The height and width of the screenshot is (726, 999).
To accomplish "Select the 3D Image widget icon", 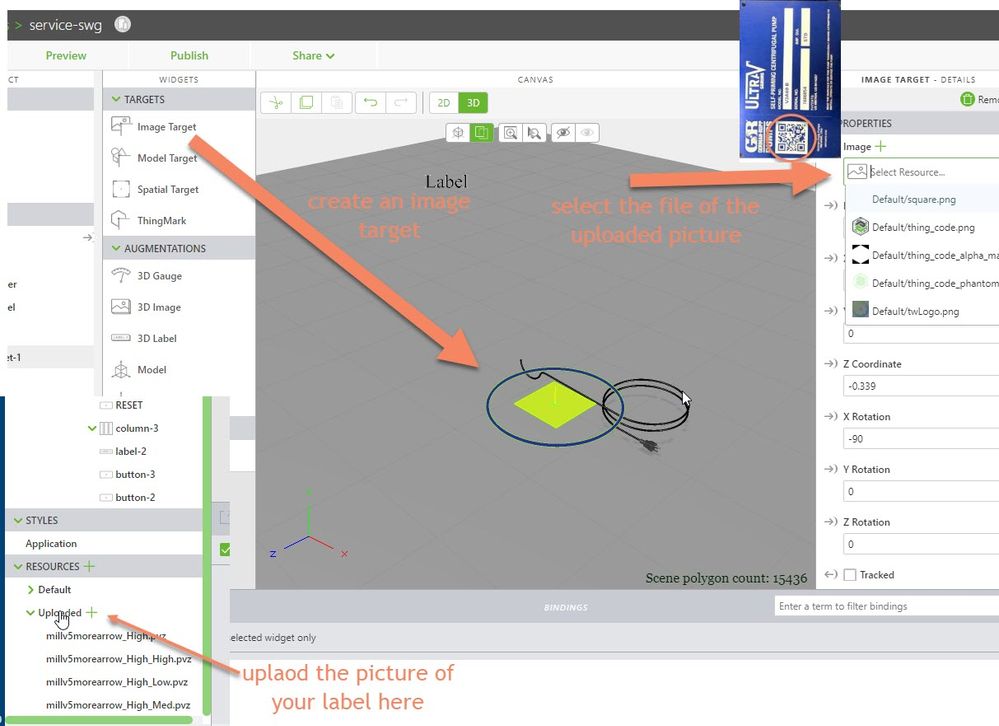I will [x=120, y=306].
